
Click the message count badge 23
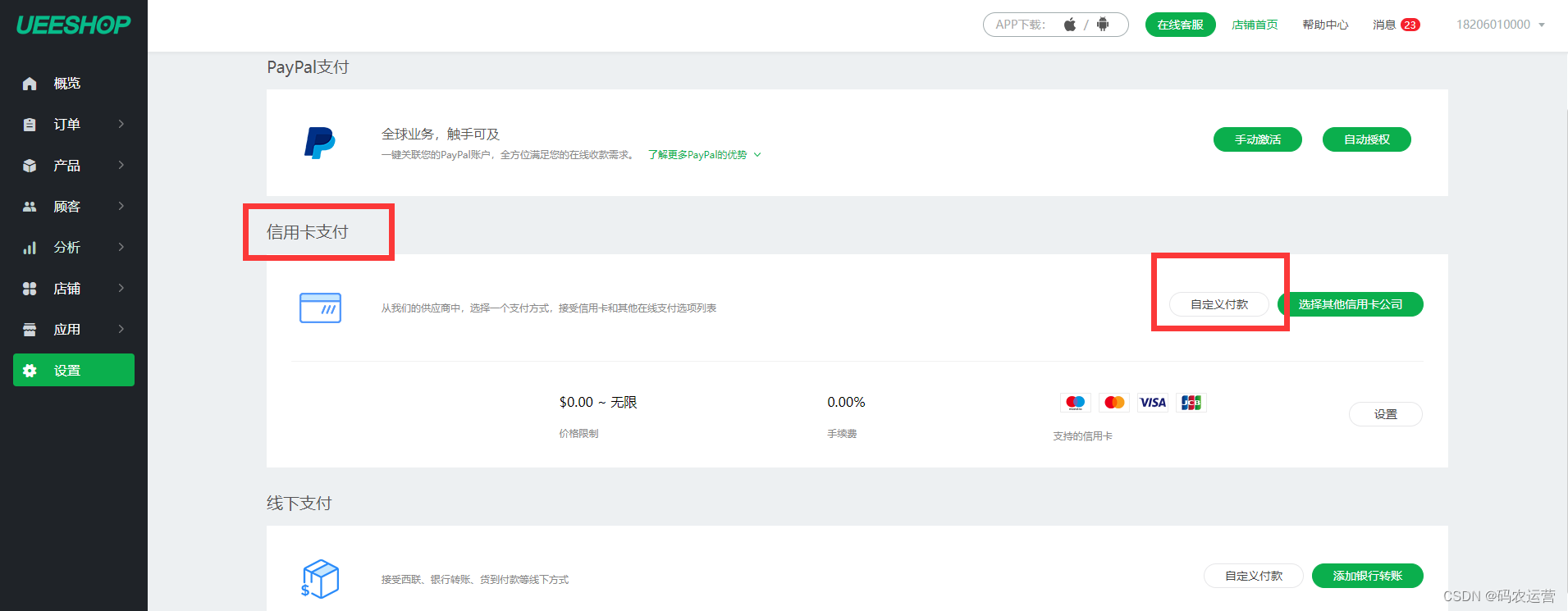[1410, 25]
